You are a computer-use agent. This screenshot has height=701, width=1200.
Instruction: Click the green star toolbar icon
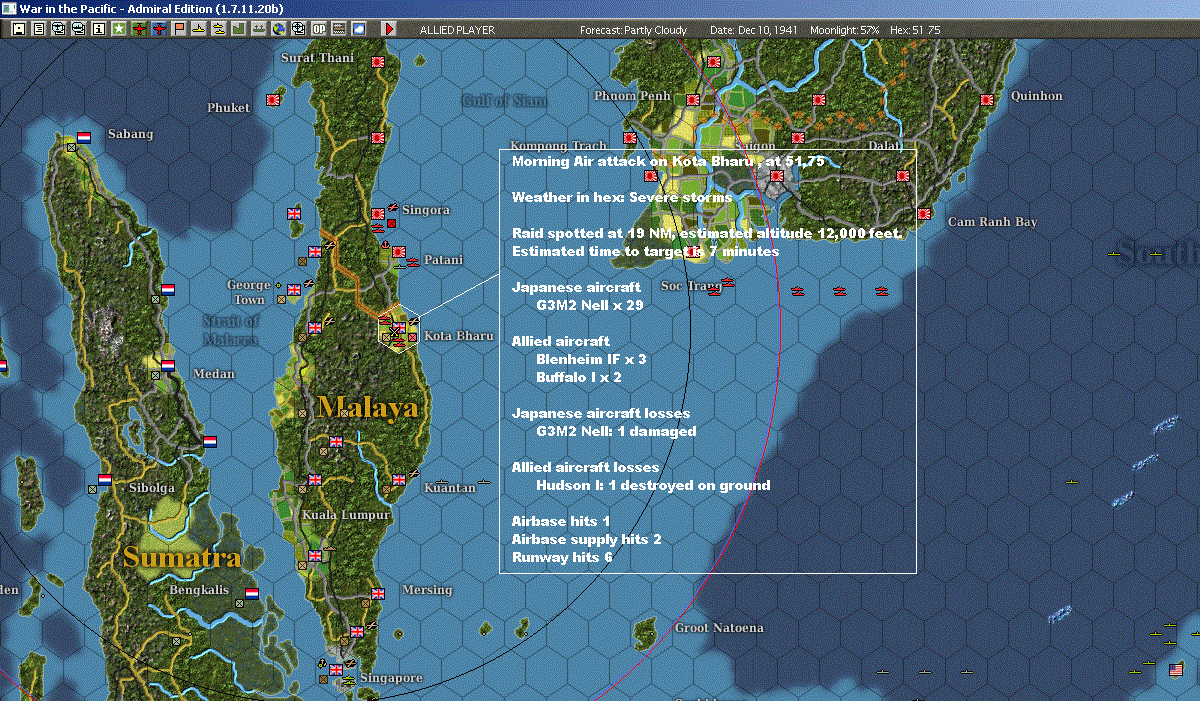pos(119,29)
